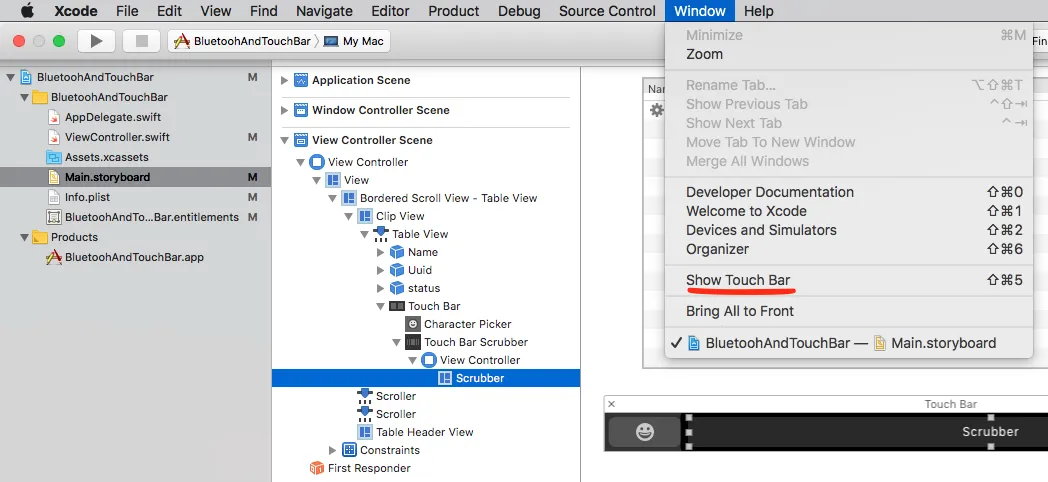This screenshot has height=482, width=1048.
Task: Expand the Window Controller Scene
Action: click(x=285, y=110)
